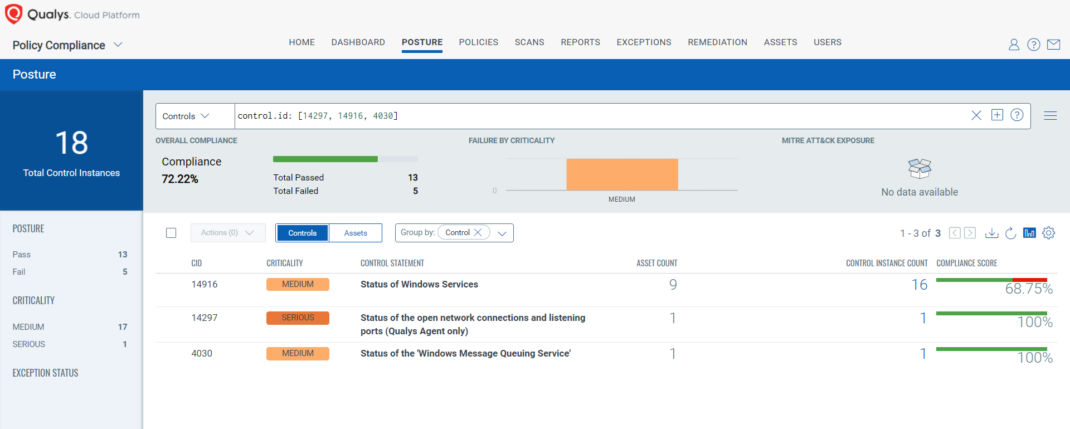Click the Qualys logo icon

click(x=14, y=14)
